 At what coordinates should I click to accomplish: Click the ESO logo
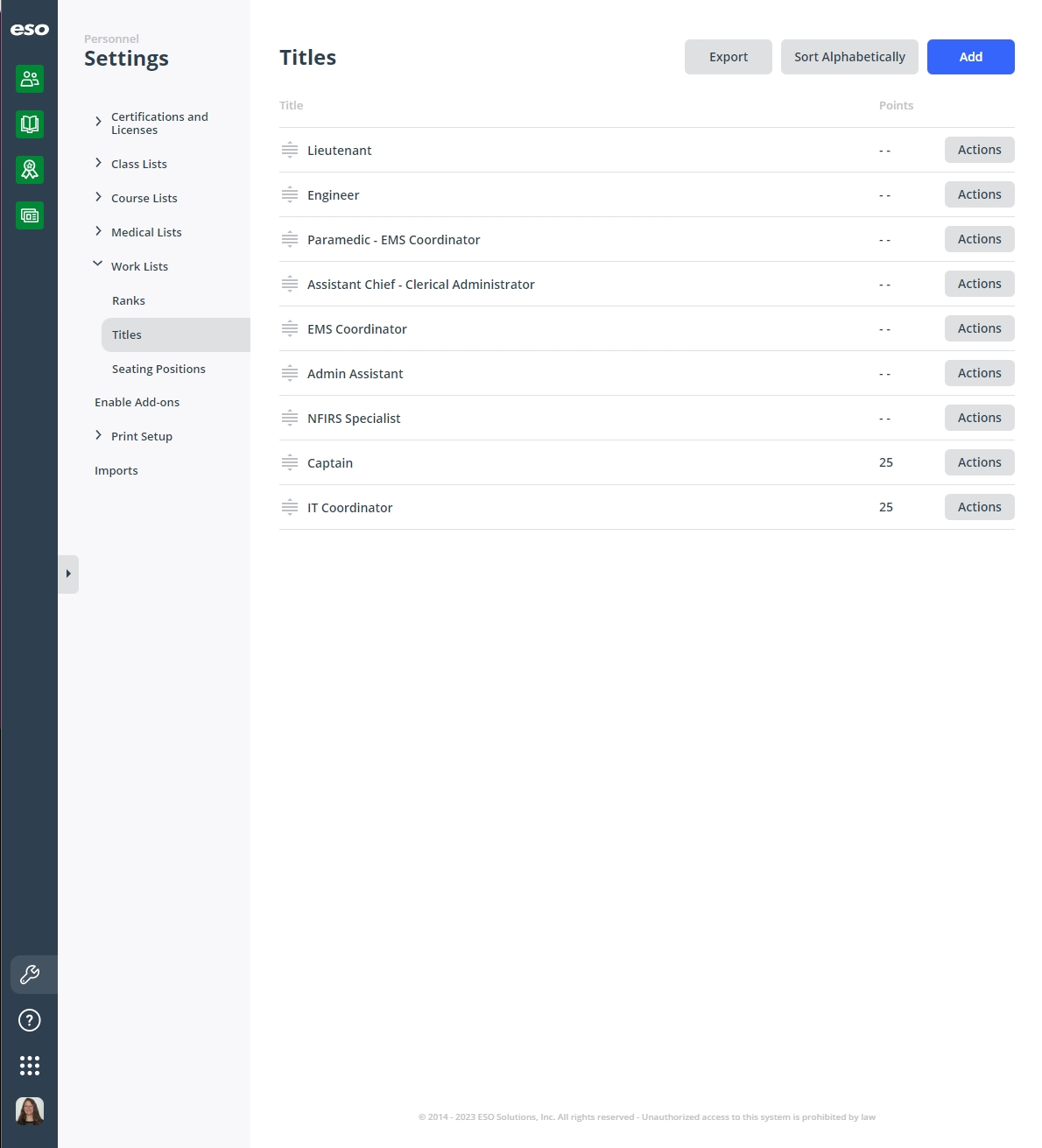point(30,30)
